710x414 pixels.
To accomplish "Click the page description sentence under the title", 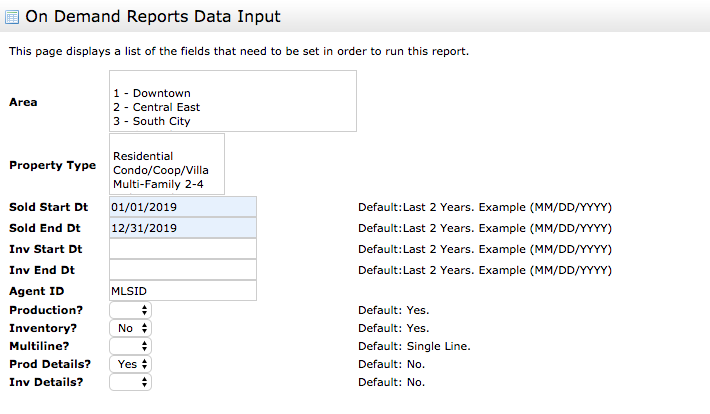I will click(239, 51).
